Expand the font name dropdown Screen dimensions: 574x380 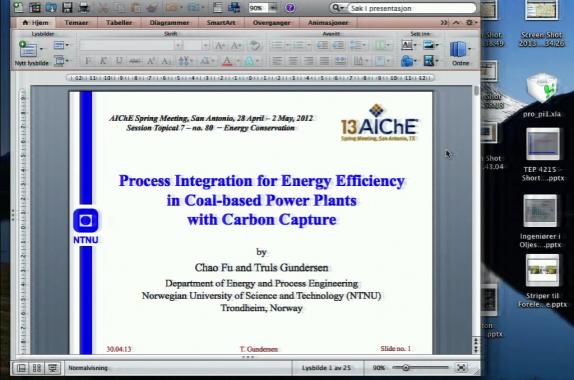178,45
